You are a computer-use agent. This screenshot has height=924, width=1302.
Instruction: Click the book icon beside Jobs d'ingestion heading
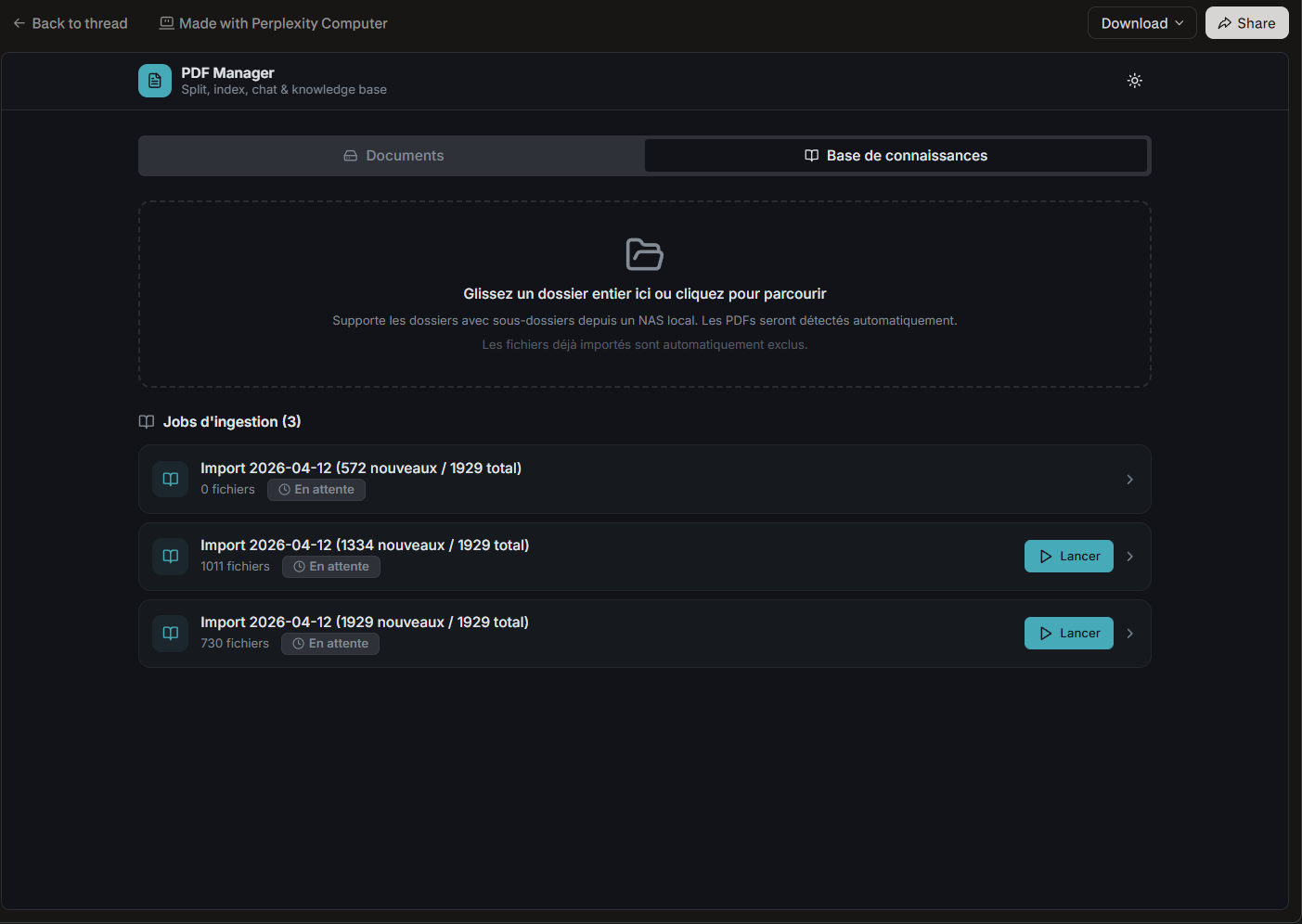point(147,422)
